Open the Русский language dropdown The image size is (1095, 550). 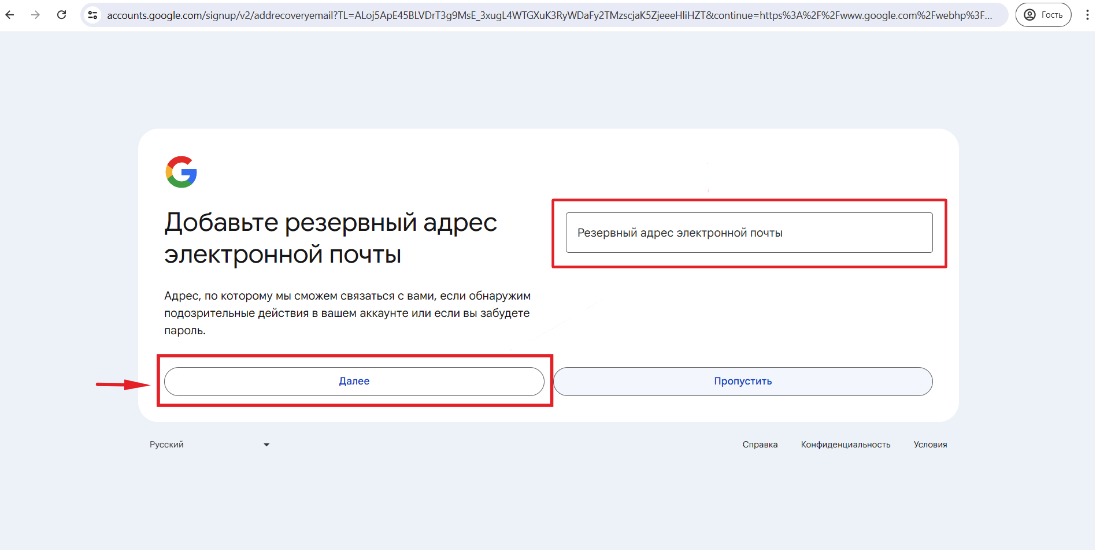coord(209,445)
